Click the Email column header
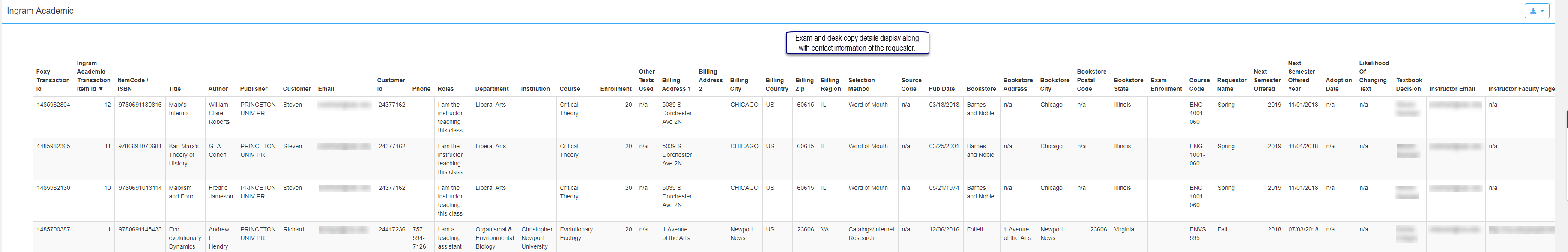This screenshot has height=252, width=1568. [326, 89]
